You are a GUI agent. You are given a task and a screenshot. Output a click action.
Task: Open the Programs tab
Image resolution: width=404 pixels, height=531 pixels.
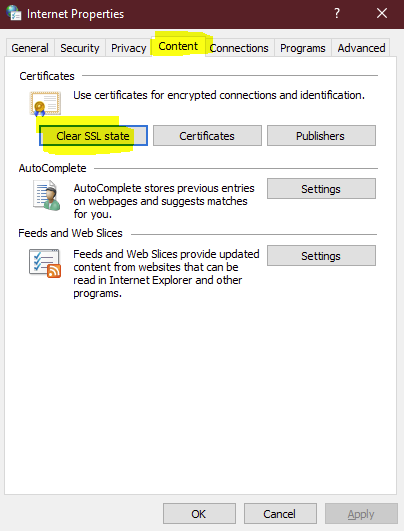pos(303,48)
